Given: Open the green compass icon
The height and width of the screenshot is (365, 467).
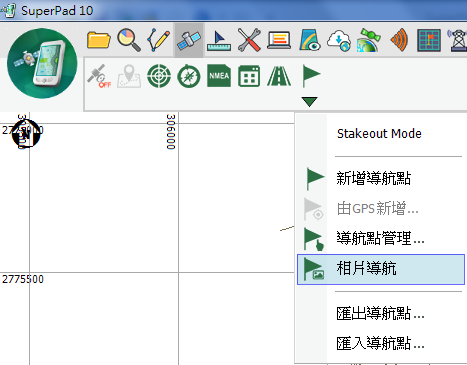Looking at the screenshot, I should (x=189, y=77).
